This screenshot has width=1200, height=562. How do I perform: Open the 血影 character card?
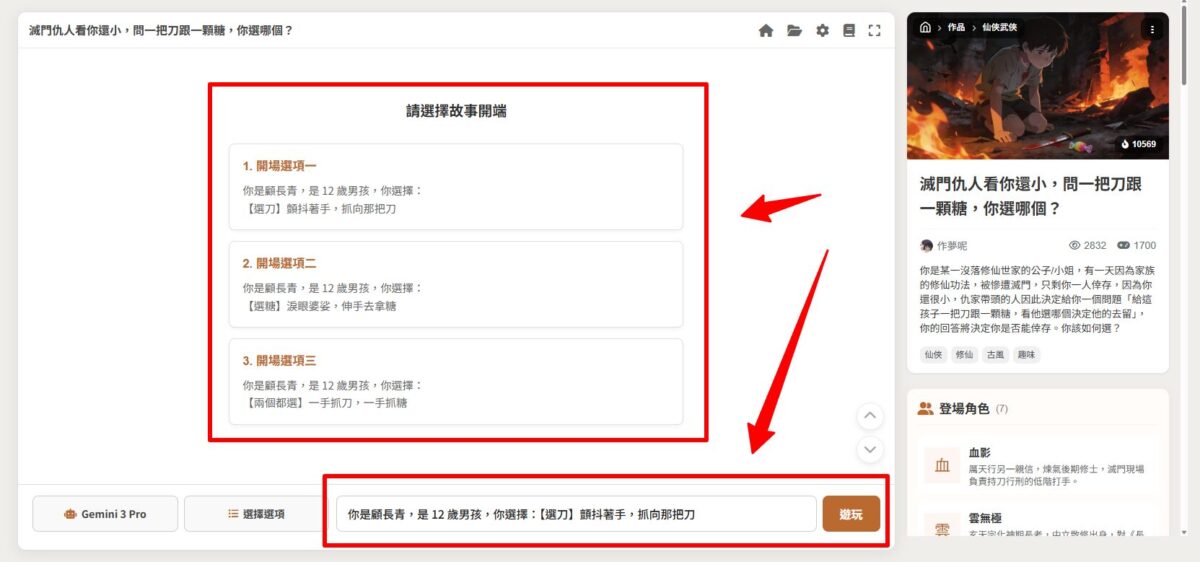point(1037,468)
